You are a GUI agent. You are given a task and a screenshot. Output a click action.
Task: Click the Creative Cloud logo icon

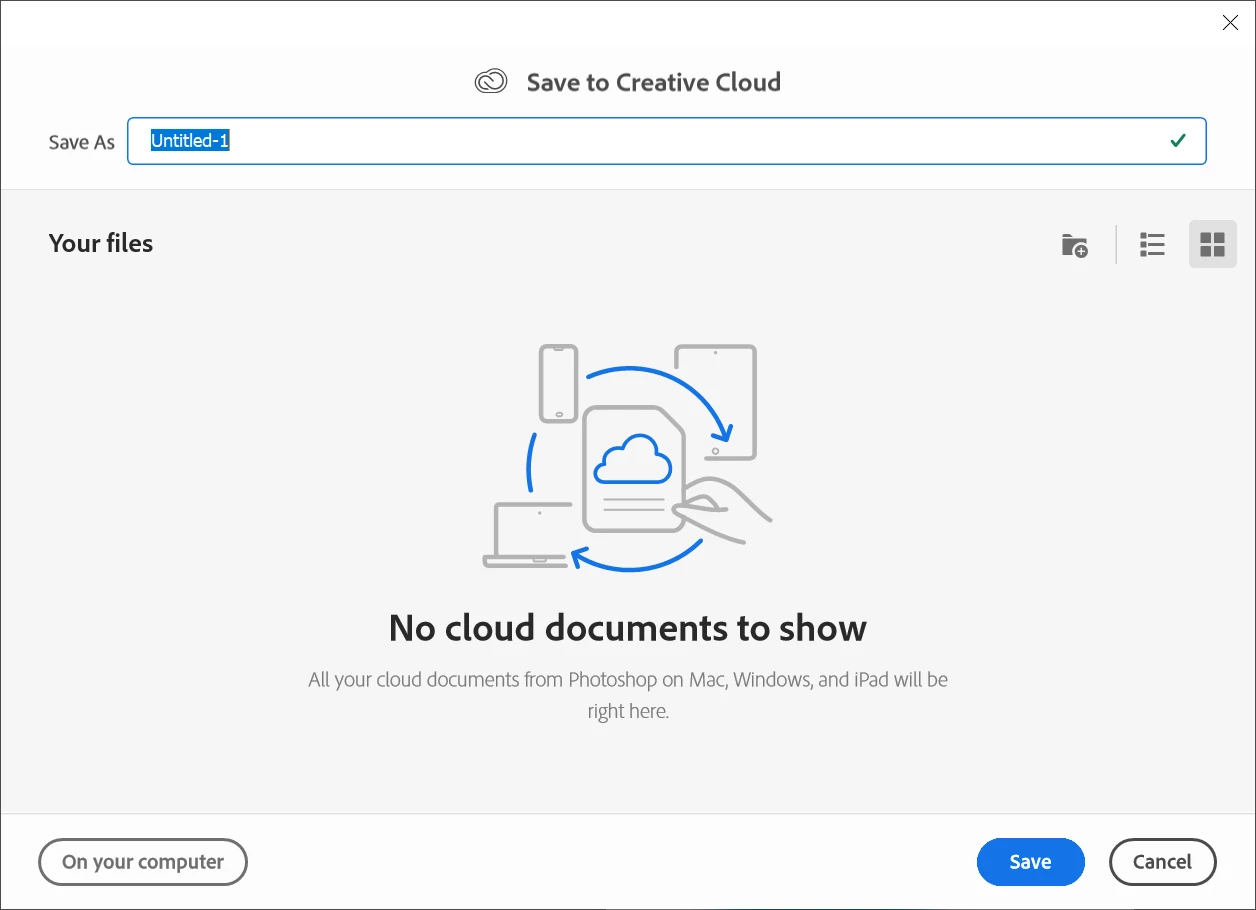(491, 82)
